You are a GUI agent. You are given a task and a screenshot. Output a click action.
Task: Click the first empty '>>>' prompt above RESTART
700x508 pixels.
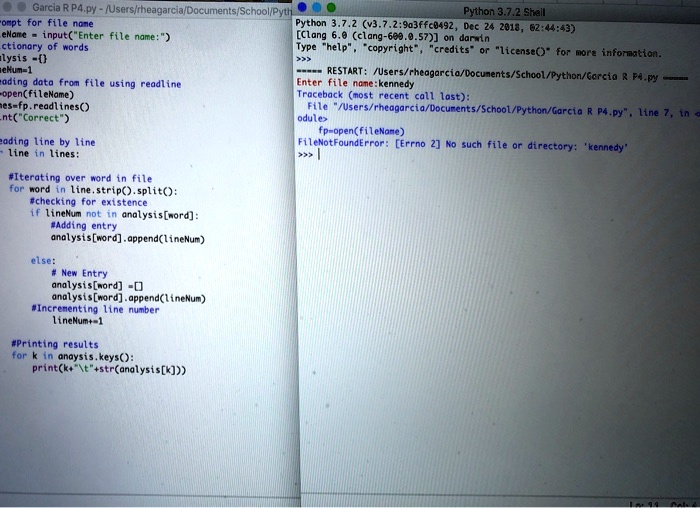click(x=303, y=58)
